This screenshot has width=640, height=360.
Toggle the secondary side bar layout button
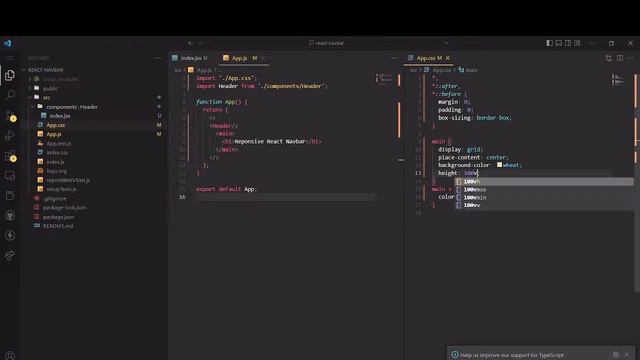568,43
